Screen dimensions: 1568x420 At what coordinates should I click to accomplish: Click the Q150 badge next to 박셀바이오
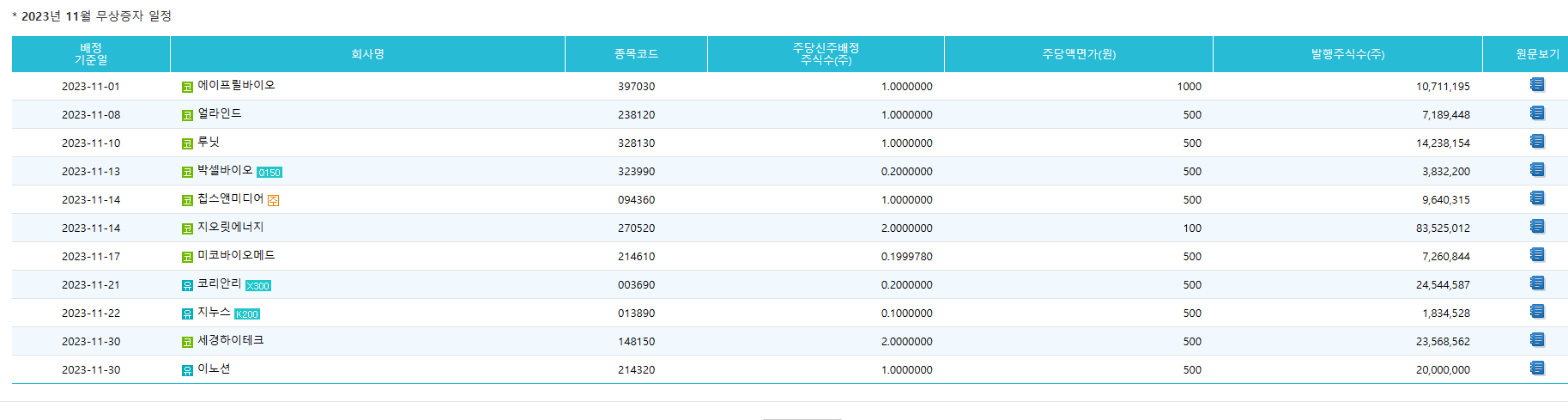tap(269, 173)
